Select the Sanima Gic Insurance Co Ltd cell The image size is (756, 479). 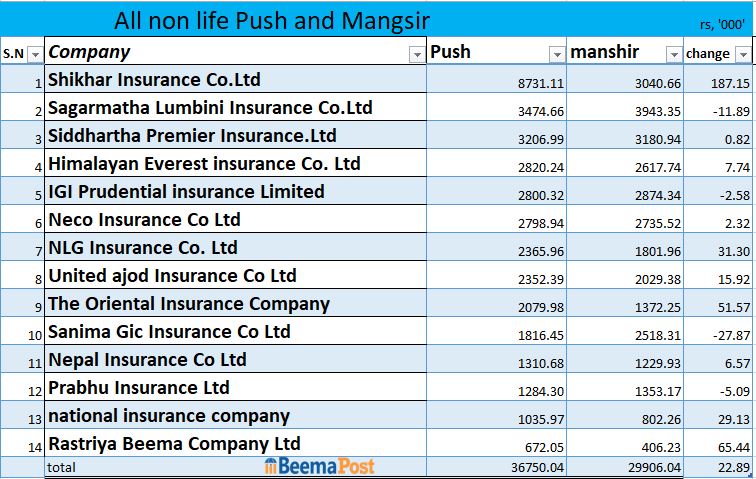click(x=236, y=332)
